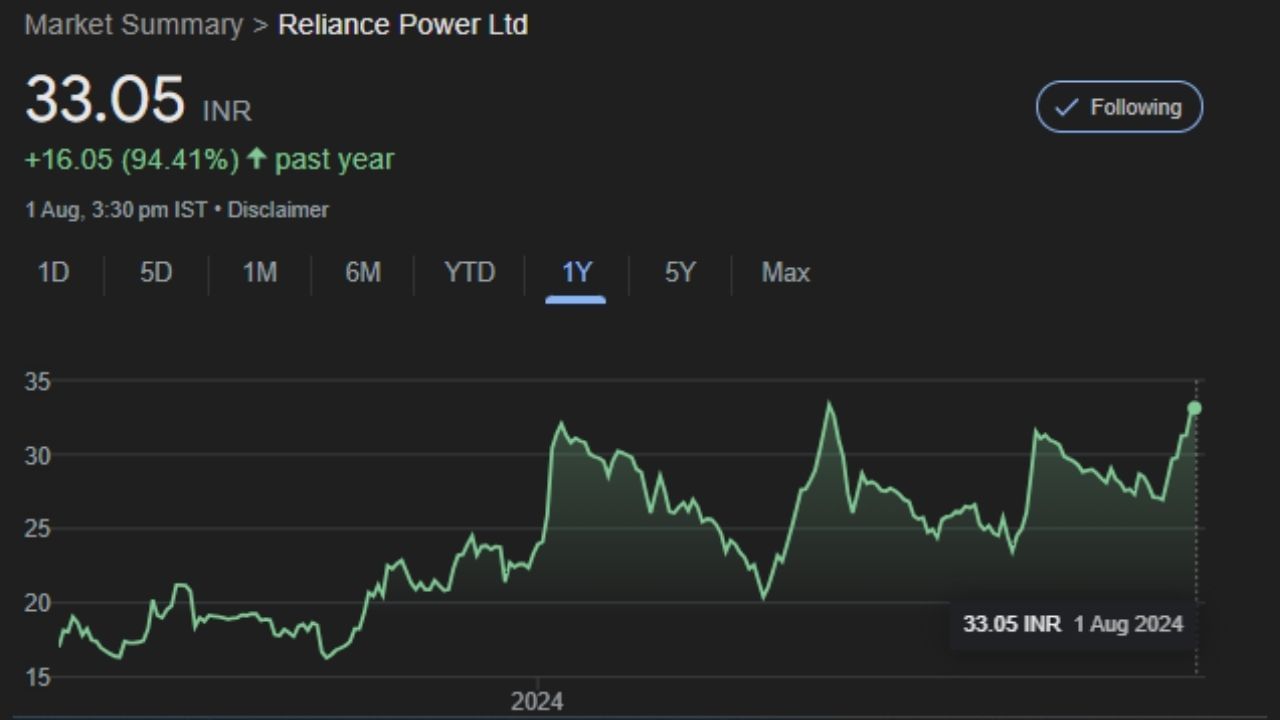1280x720 pixels.
Task: Click the 20 y-axis label
Action: pos(38,603)
